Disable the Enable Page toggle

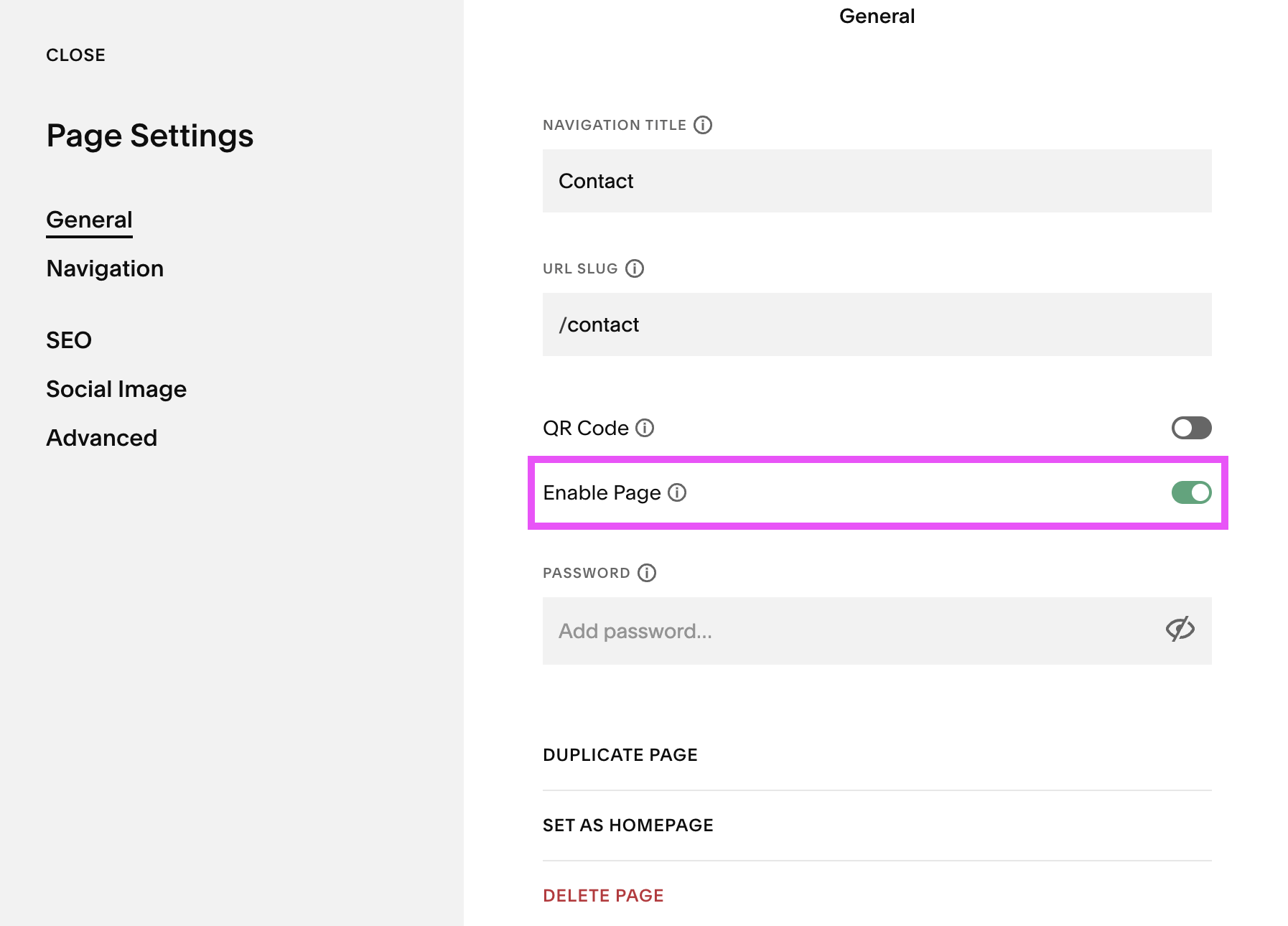pos(1190,492)
